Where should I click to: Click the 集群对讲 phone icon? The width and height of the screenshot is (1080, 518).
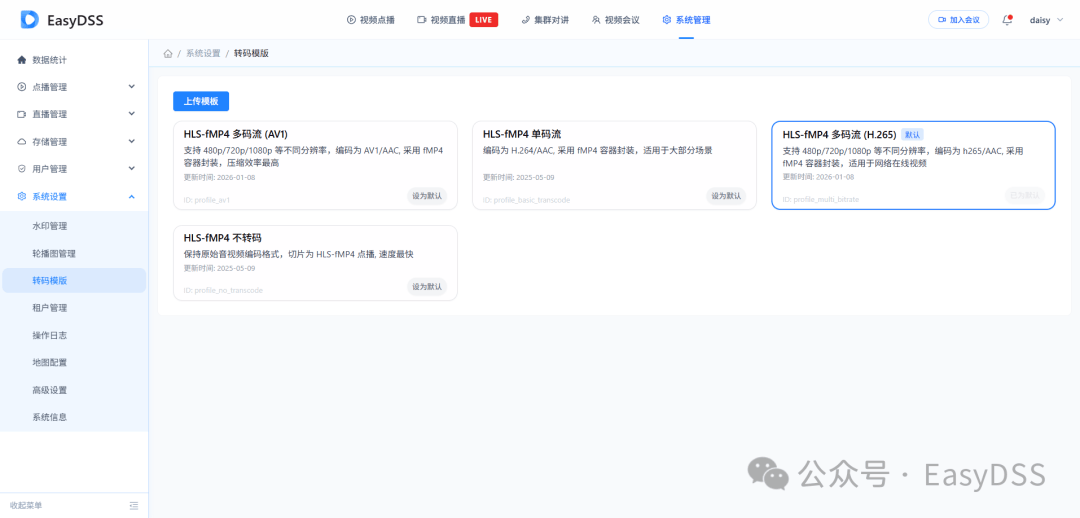526,20
